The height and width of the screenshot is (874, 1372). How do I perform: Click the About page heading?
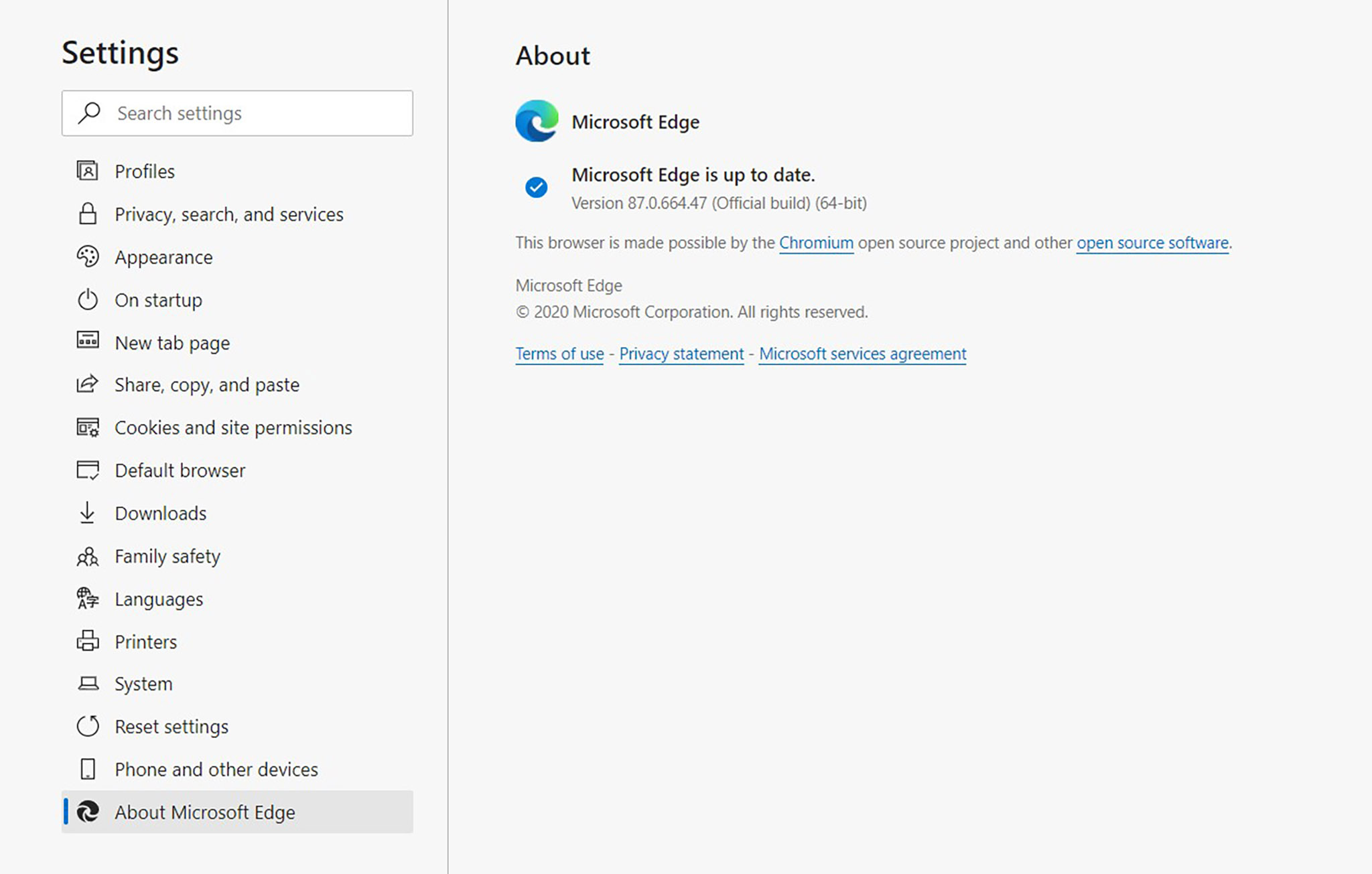point(553,56)
